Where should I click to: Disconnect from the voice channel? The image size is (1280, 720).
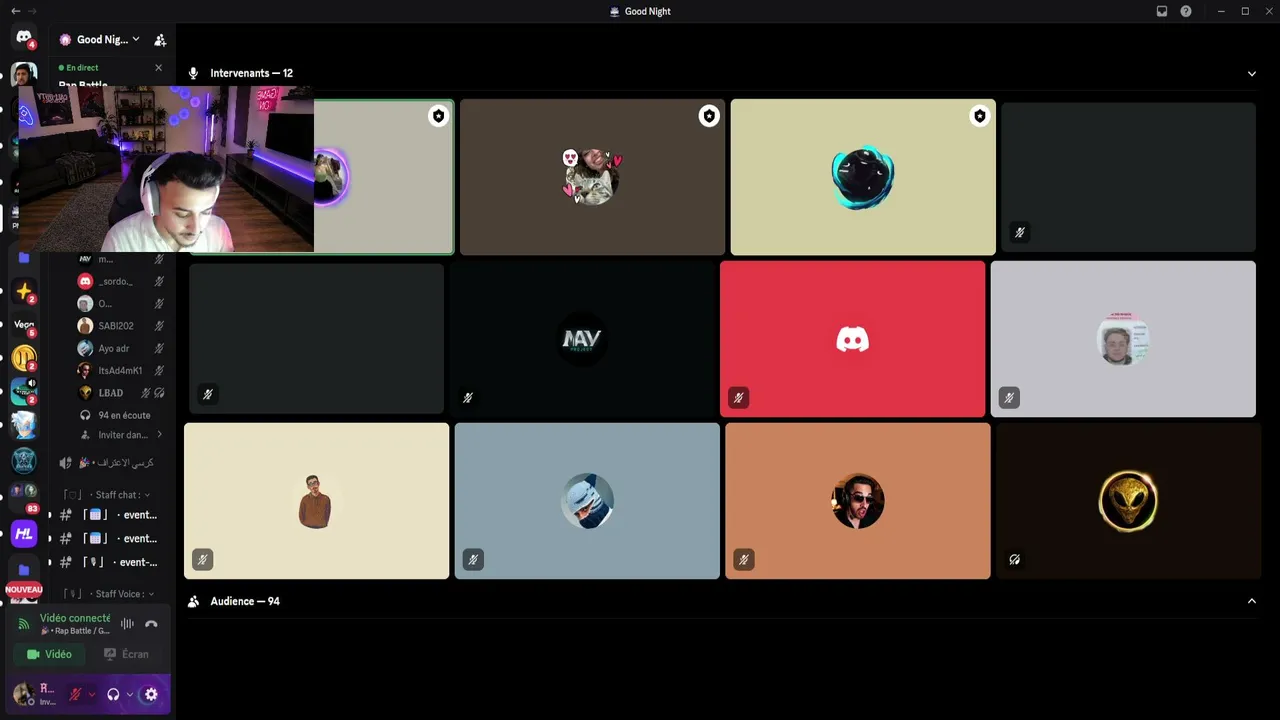(x=151, y=624)
